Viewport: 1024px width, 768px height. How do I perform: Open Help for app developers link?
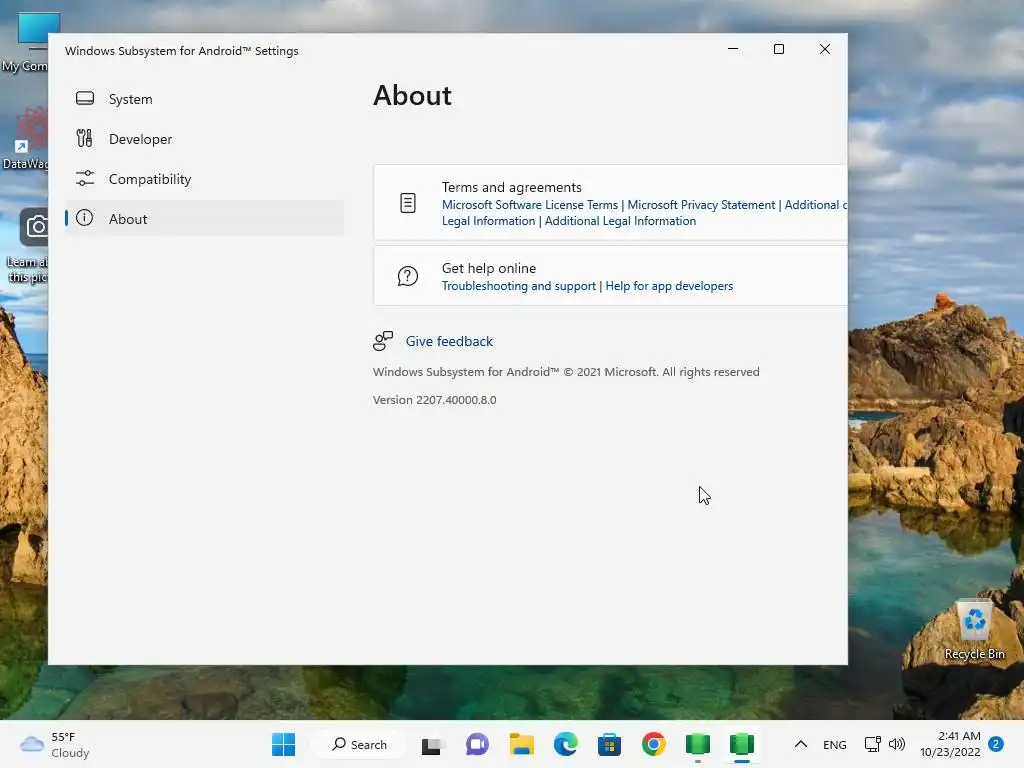point(669,286)
